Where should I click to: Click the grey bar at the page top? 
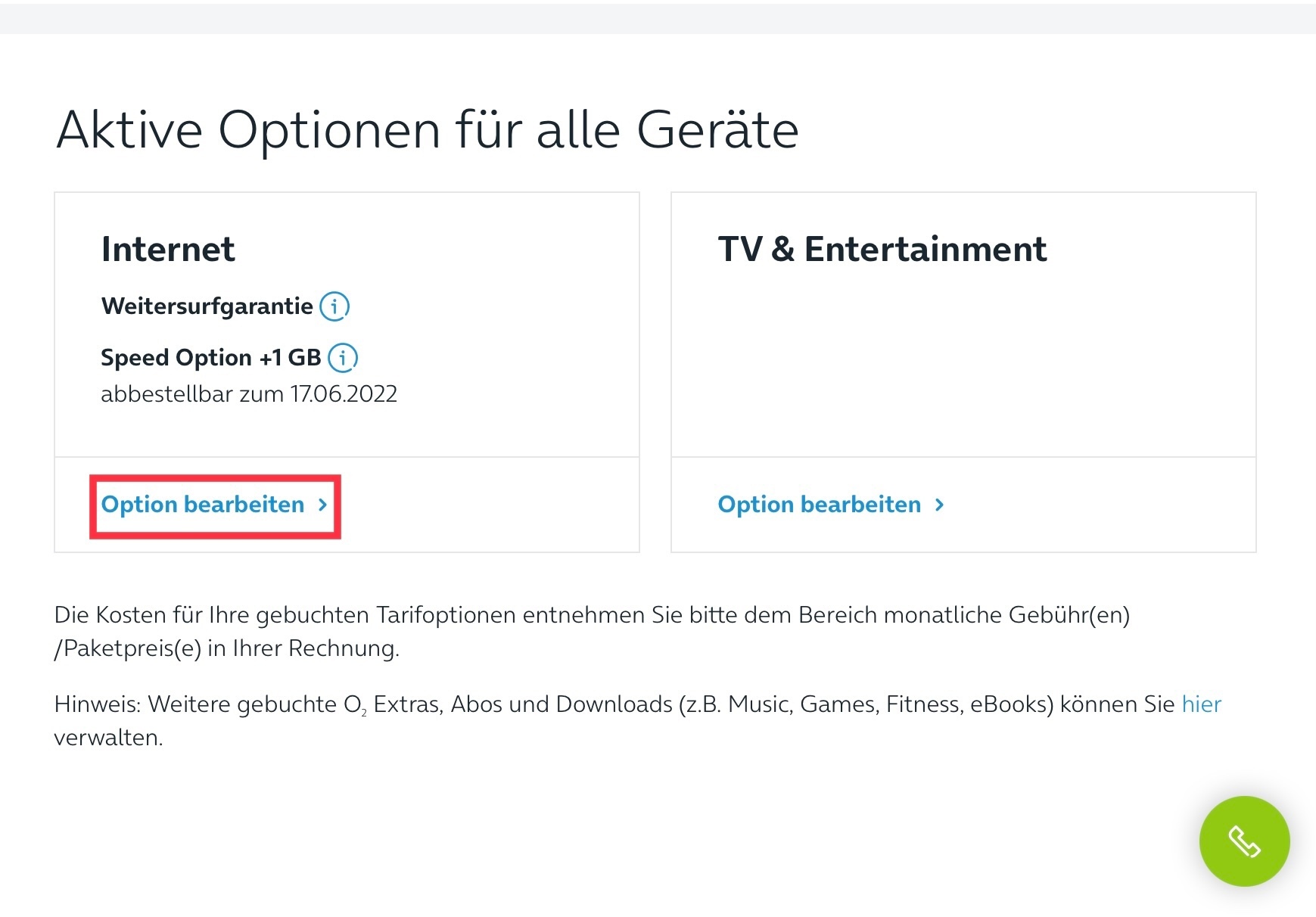[x=658, y=18]
